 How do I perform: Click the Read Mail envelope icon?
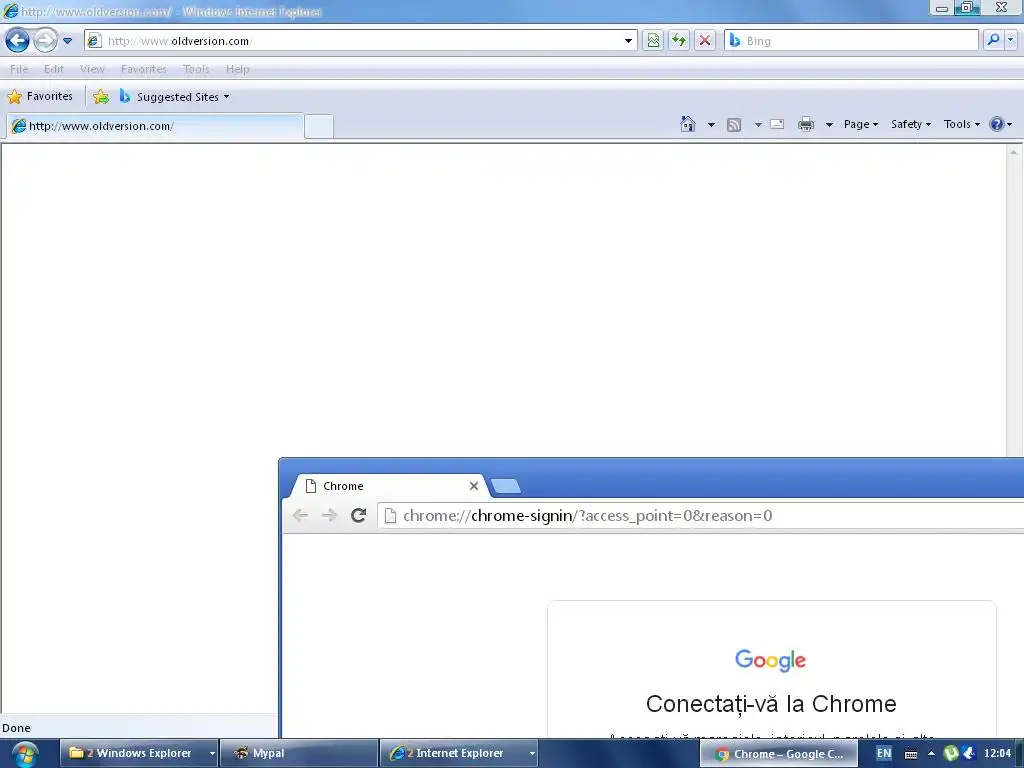coord(777,124)
